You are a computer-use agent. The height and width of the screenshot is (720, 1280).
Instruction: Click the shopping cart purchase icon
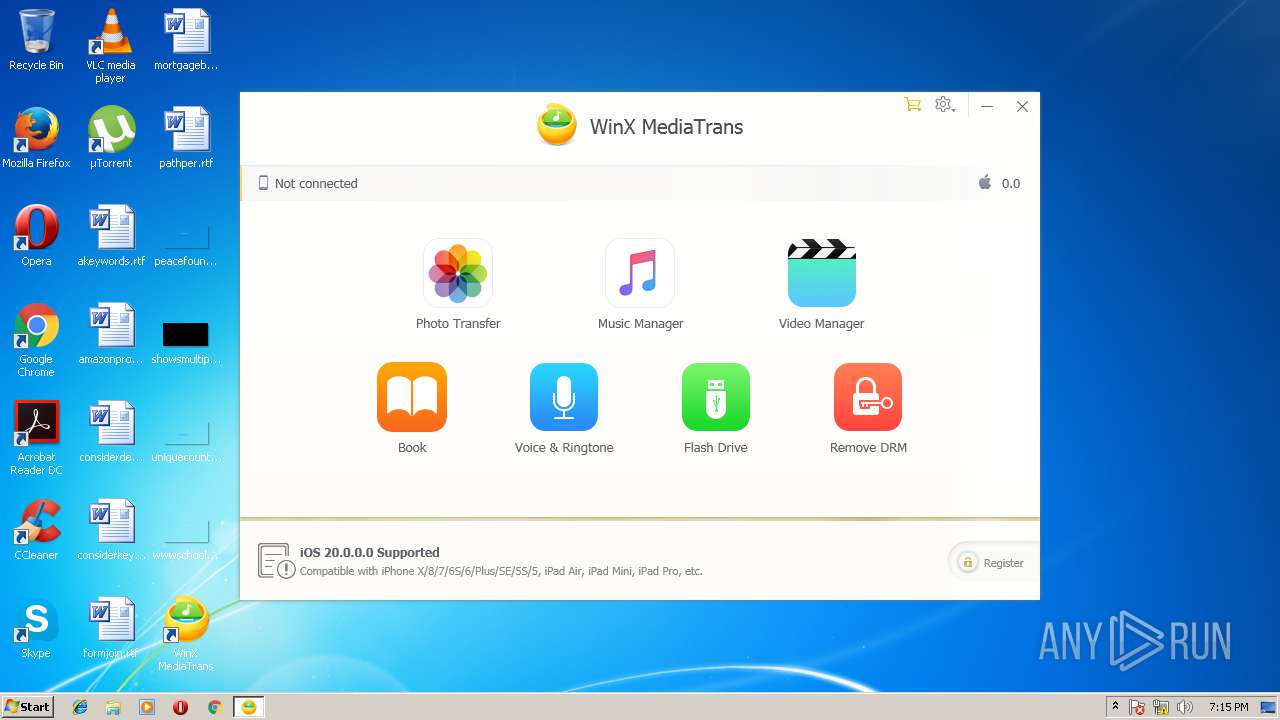tap(912, 105)
